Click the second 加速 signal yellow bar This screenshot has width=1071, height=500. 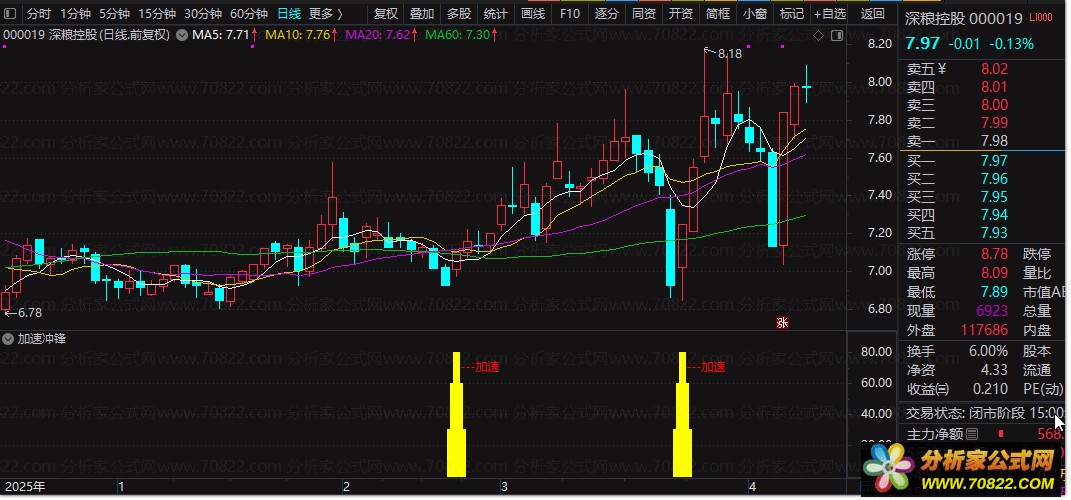tap(682, 415)
